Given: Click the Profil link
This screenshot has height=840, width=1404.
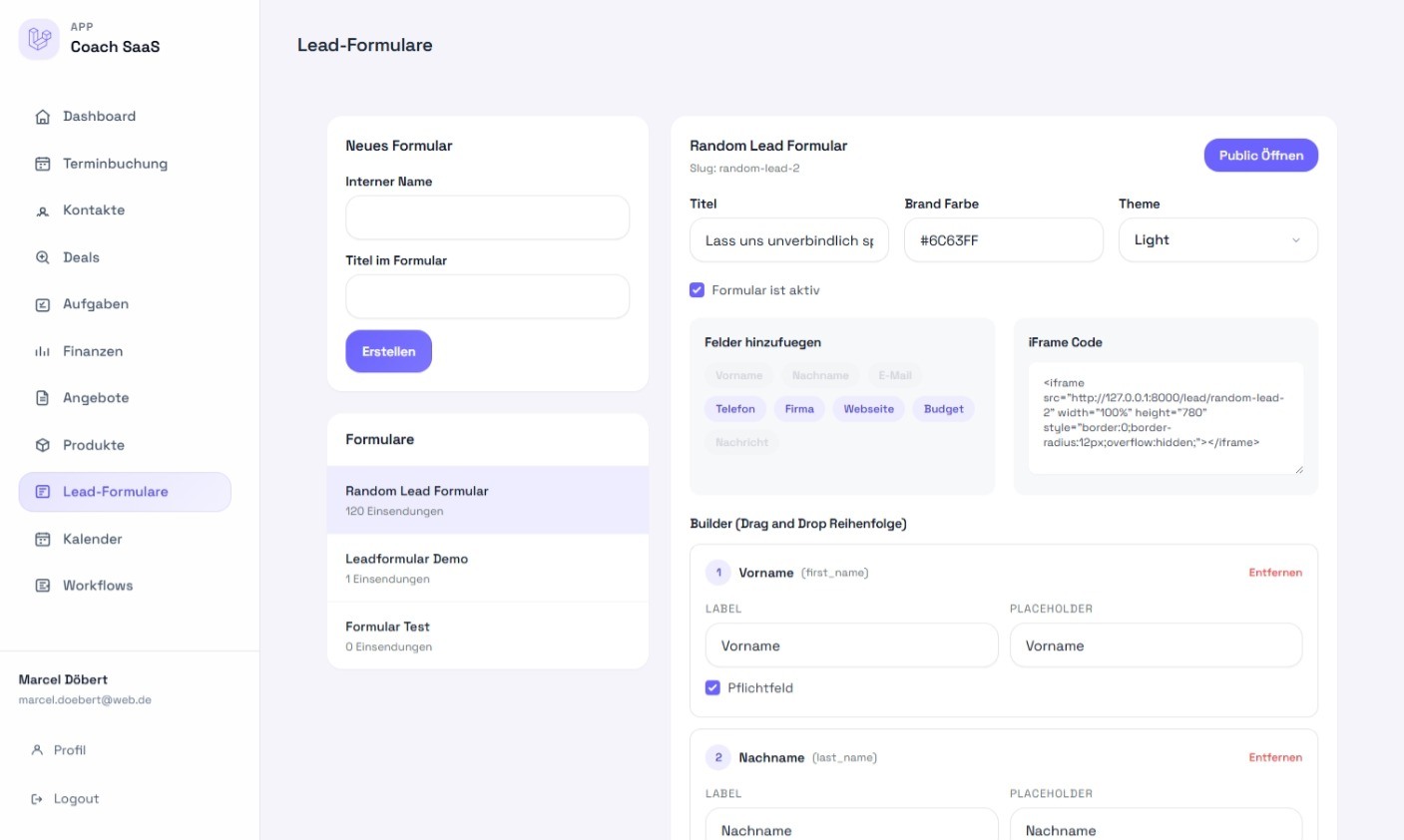Looking at the screenshot, I should (69, 750).
